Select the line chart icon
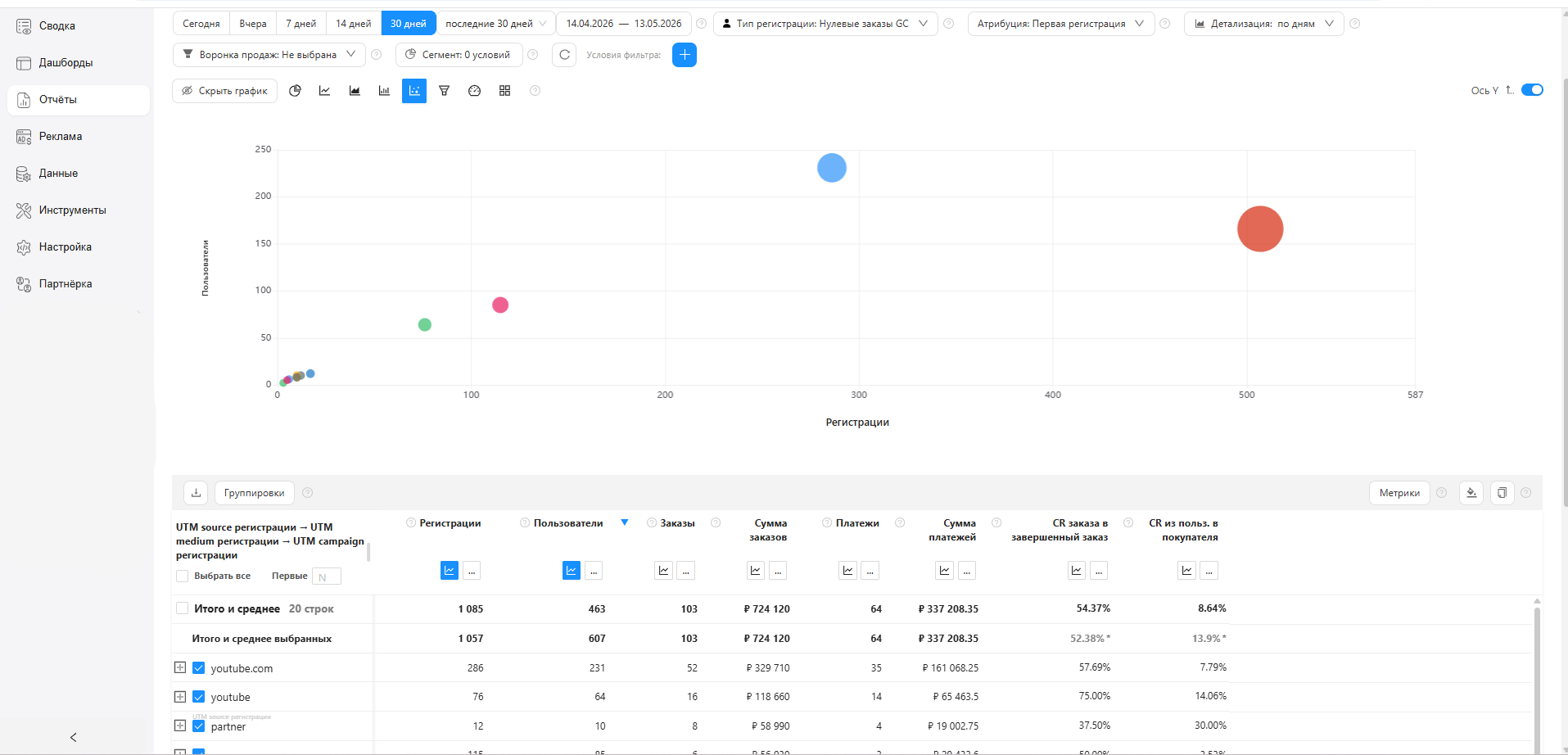 click(324, 91)
